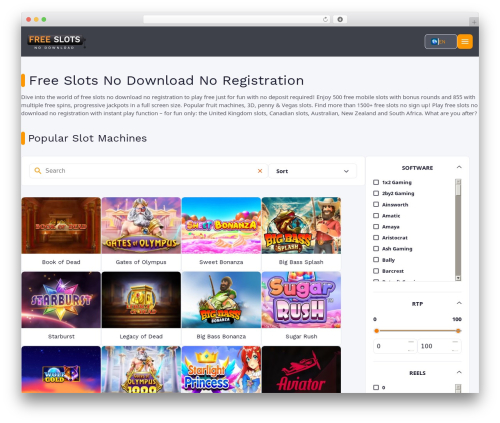Open the Sugar Rush game thumbnail
This screenshot has height=423, width=500.
301,300
